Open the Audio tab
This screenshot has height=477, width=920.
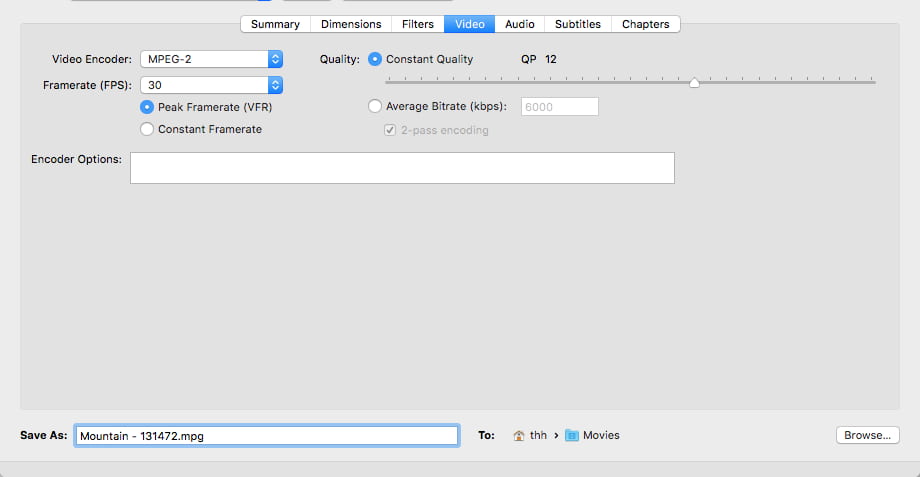coord(520,24)
